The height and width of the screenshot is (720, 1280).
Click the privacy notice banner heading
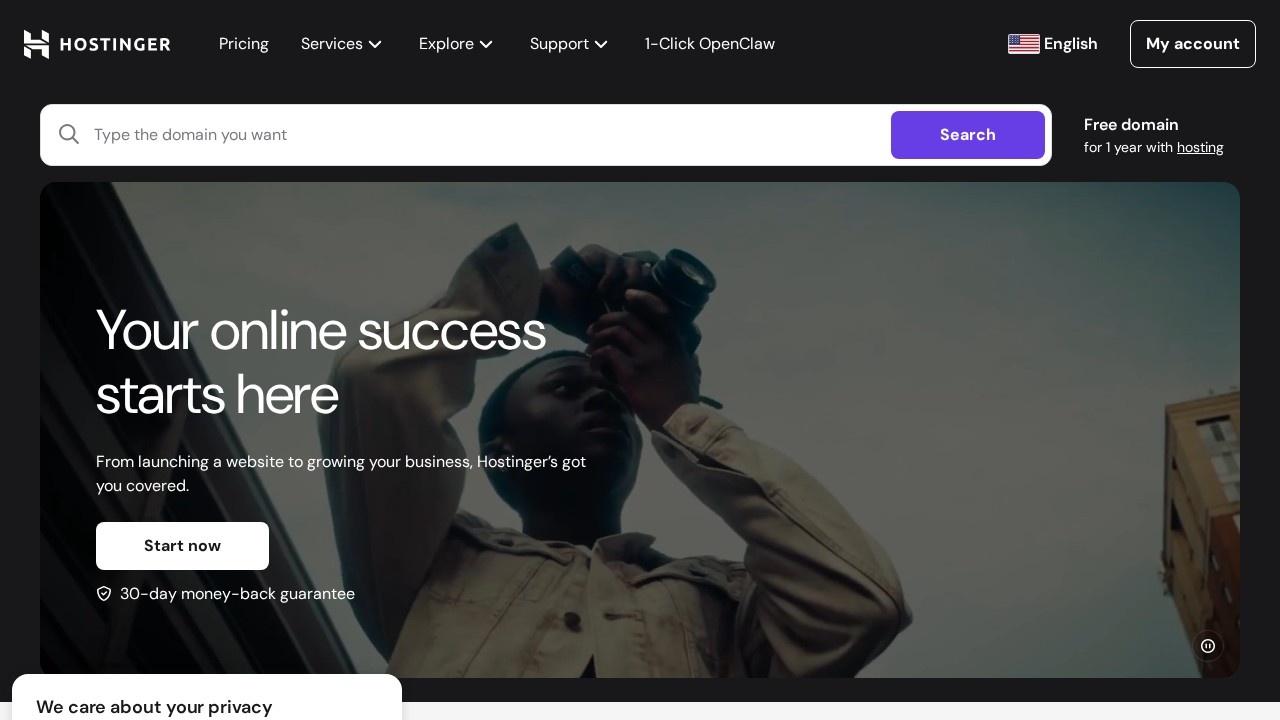154,707
